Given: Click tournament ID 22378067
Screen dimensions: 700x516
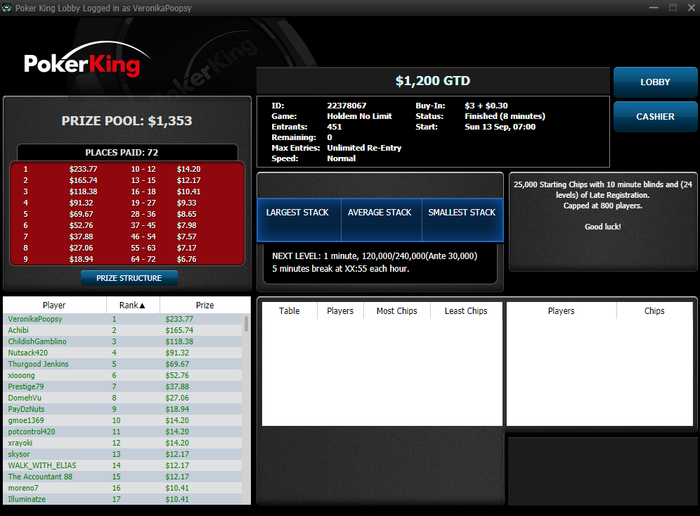Looking at the screenshot, I should click(x=346, y=106).
